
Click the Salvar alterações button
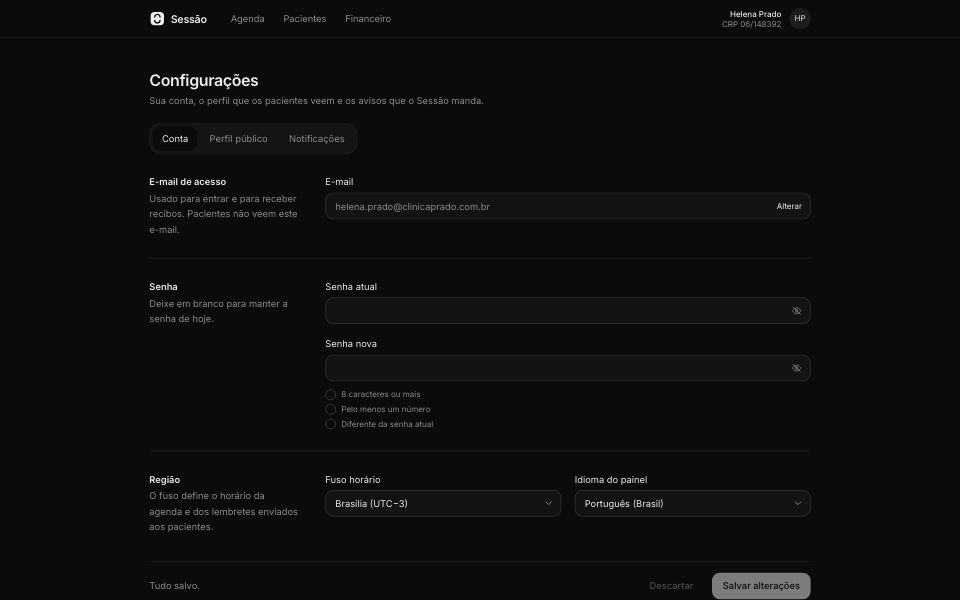coord(761,586)
